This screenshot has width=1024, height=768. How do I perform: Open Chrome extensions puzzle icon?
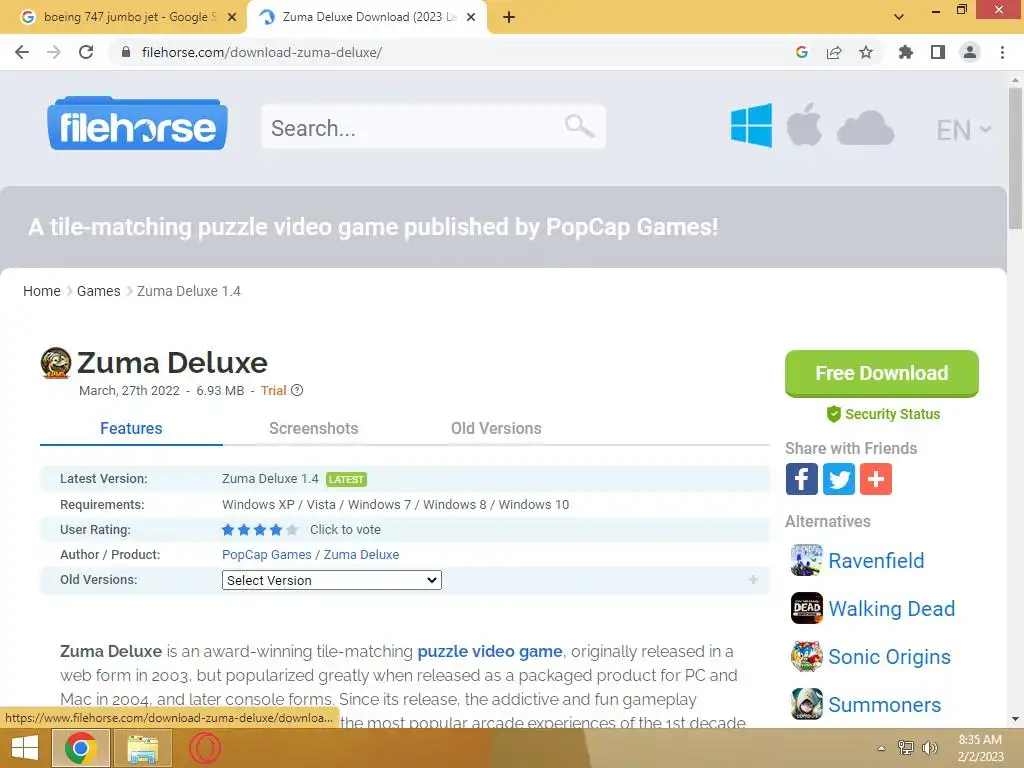click(x=906, y=52)
